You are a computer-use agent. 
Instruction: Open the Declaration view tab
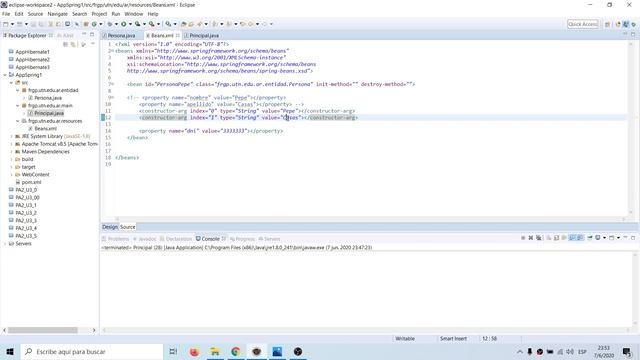coord(176,239)
